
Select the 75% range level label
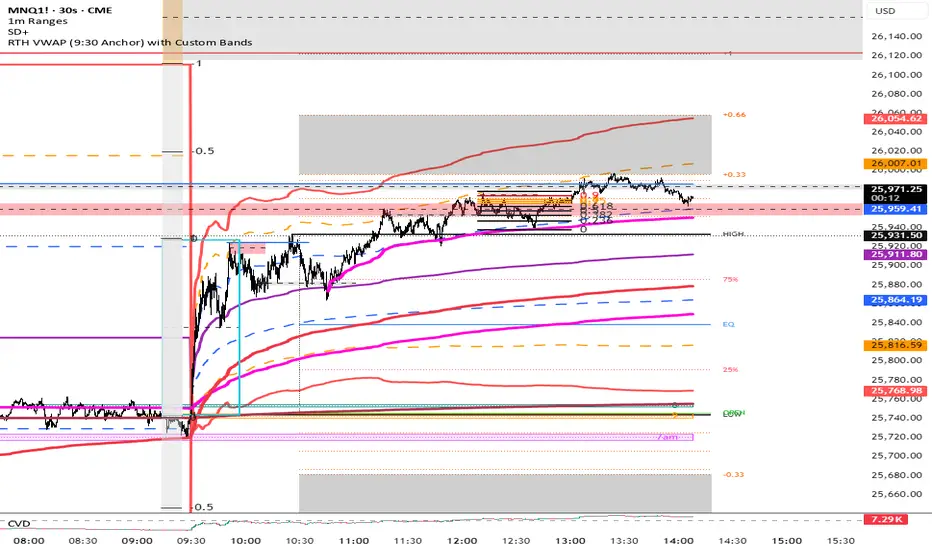pyautogui.click(x=731, y=279)
